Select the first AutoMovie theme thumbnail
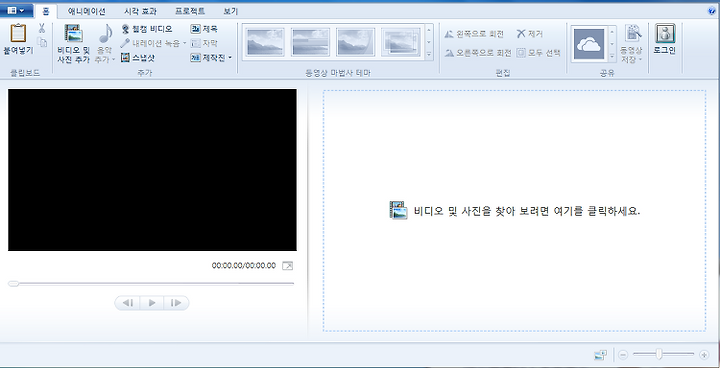 point(265,42)
